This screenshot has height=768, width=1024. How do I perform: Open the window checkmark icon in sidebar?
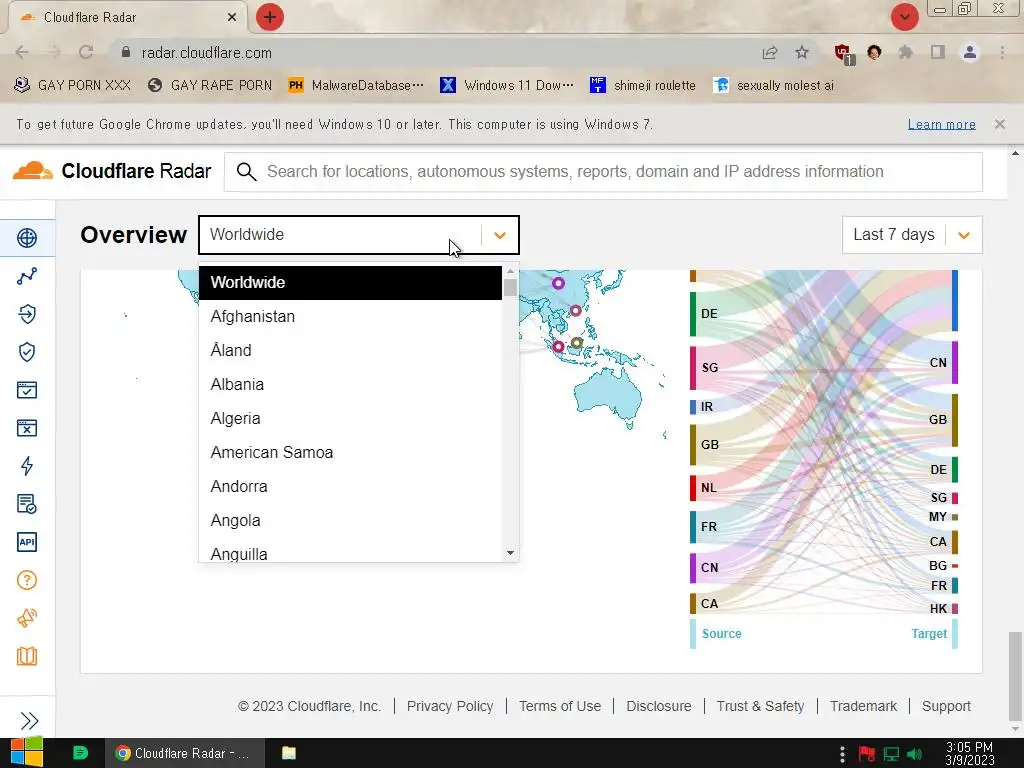(x=27, y=390)
